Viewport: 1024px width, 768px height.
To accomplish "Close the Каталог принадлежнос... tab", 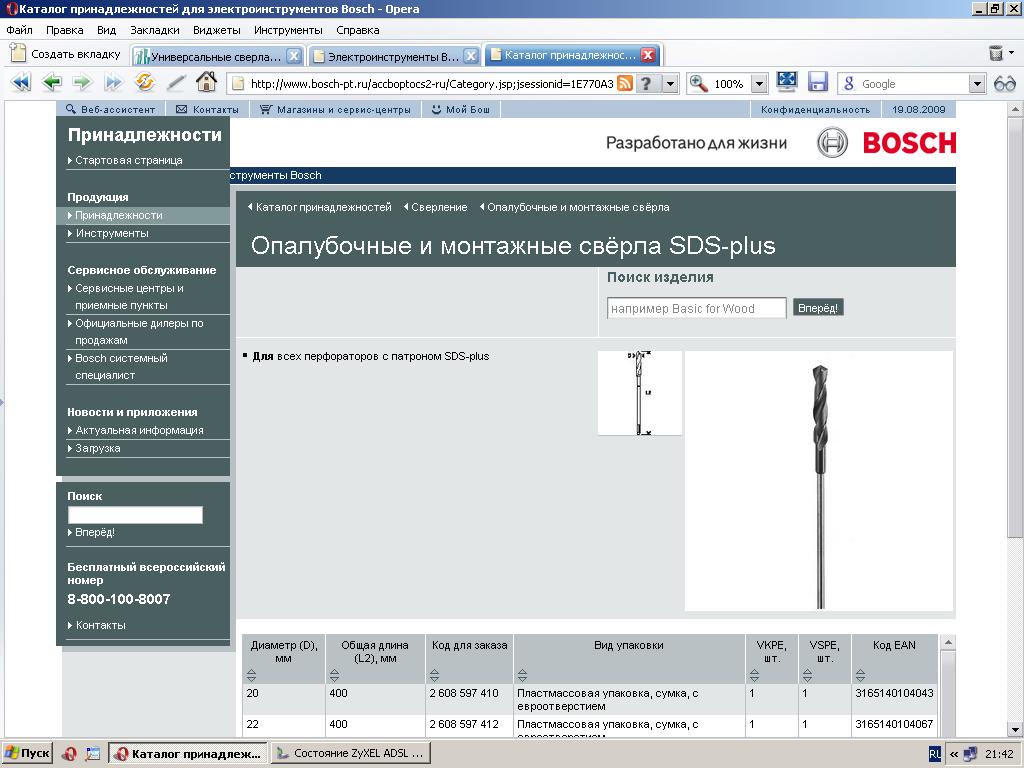I will coord(648,55).
